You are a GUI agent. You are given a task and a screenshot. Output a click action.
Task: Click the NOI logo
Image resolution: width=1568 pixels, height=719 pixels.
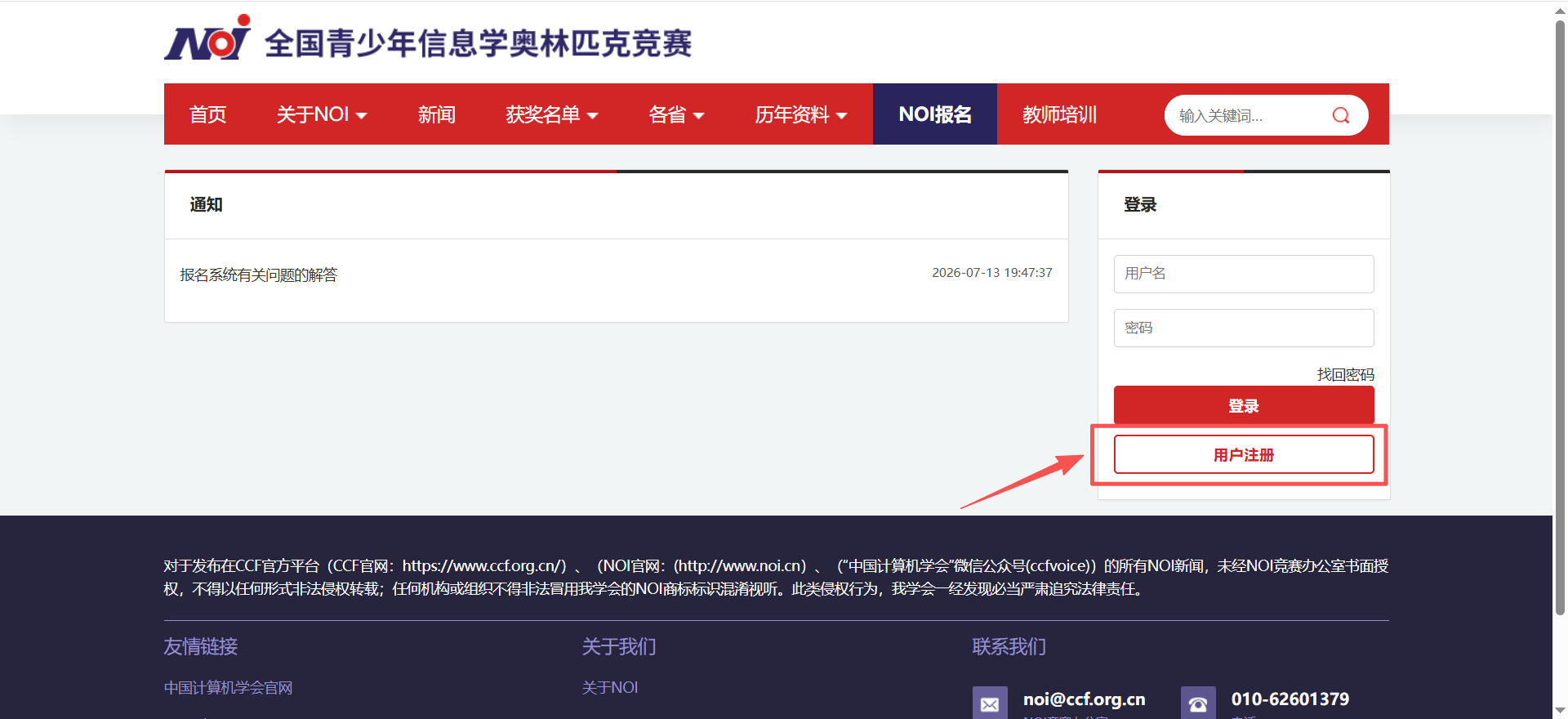click(x=207, y=38)
